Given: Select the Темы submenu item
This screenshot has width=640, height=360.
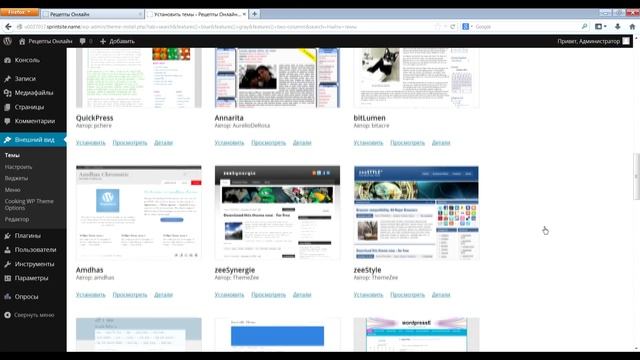Looking at the screenshot, I should [x=12, y=156].
